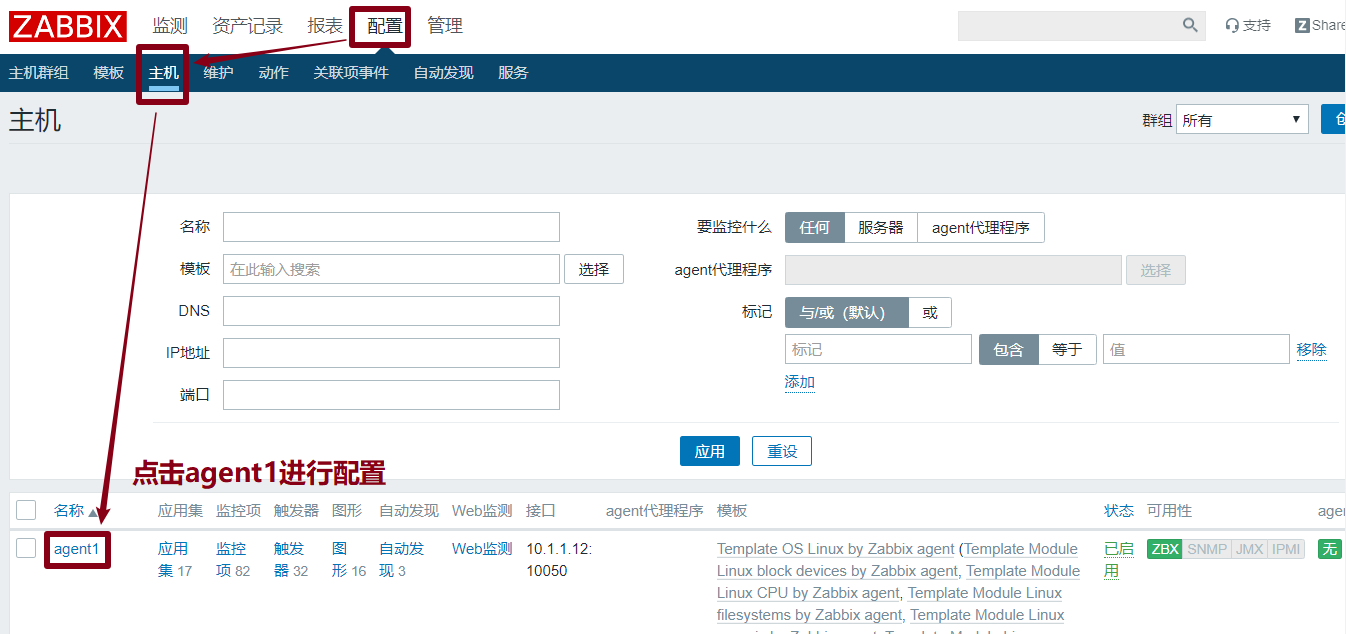Choose 包含 tag operator

pos(1008,349)
